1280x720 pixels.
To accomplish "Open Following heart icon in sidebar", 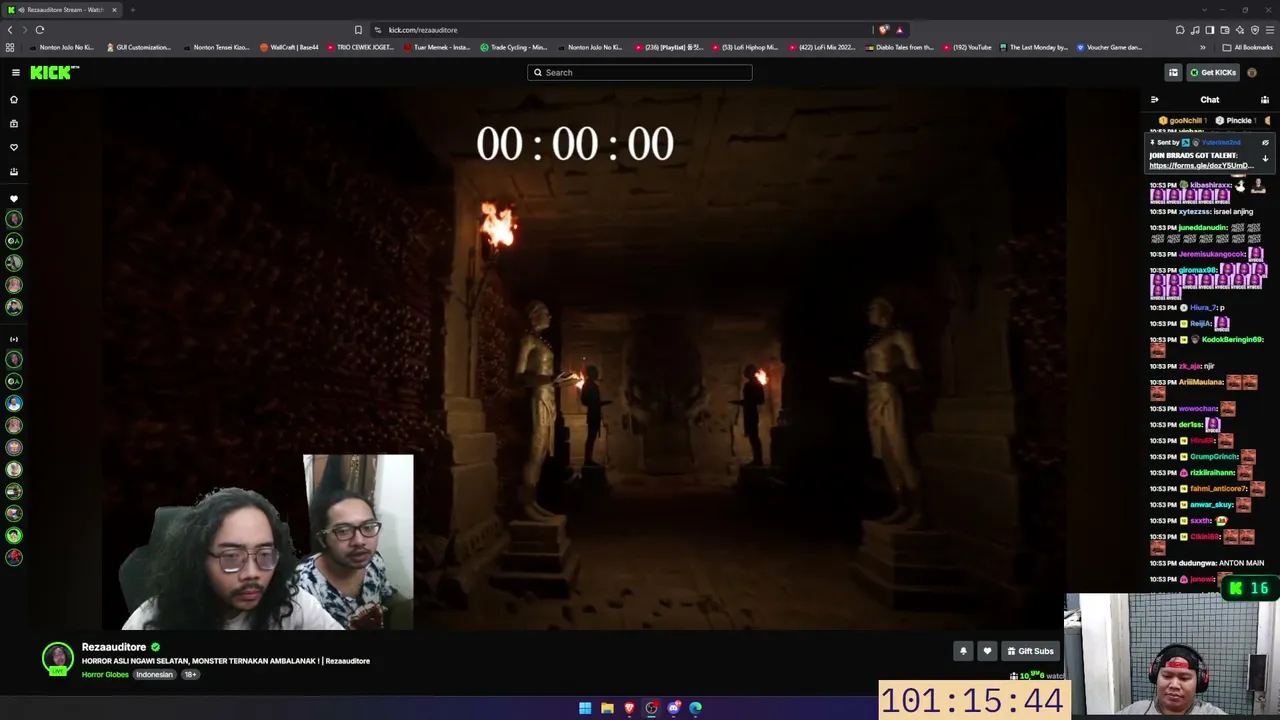I will (x=14, y=147).
